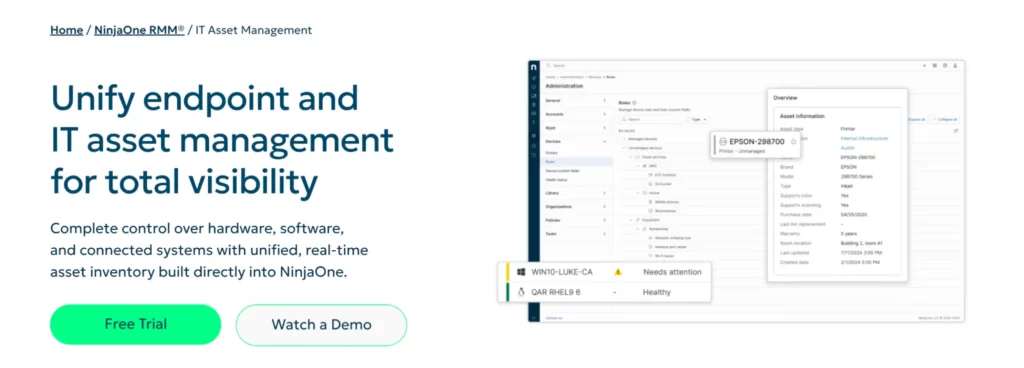The height and width of the screenshot is (368, 1024).
Task: Open Health status under Devices
Action: coord(556,179)
